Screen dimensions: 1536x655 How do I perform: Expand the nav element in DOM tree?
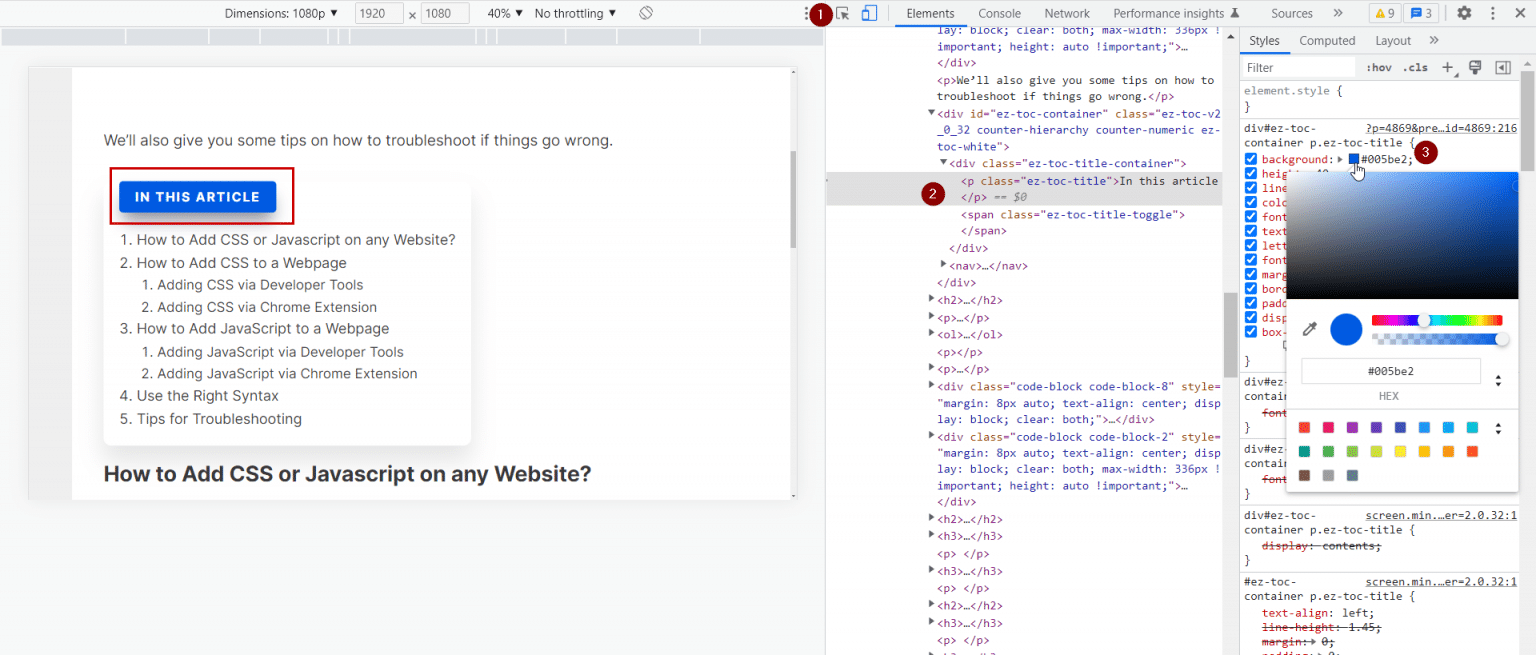click(x=944, y=265)
